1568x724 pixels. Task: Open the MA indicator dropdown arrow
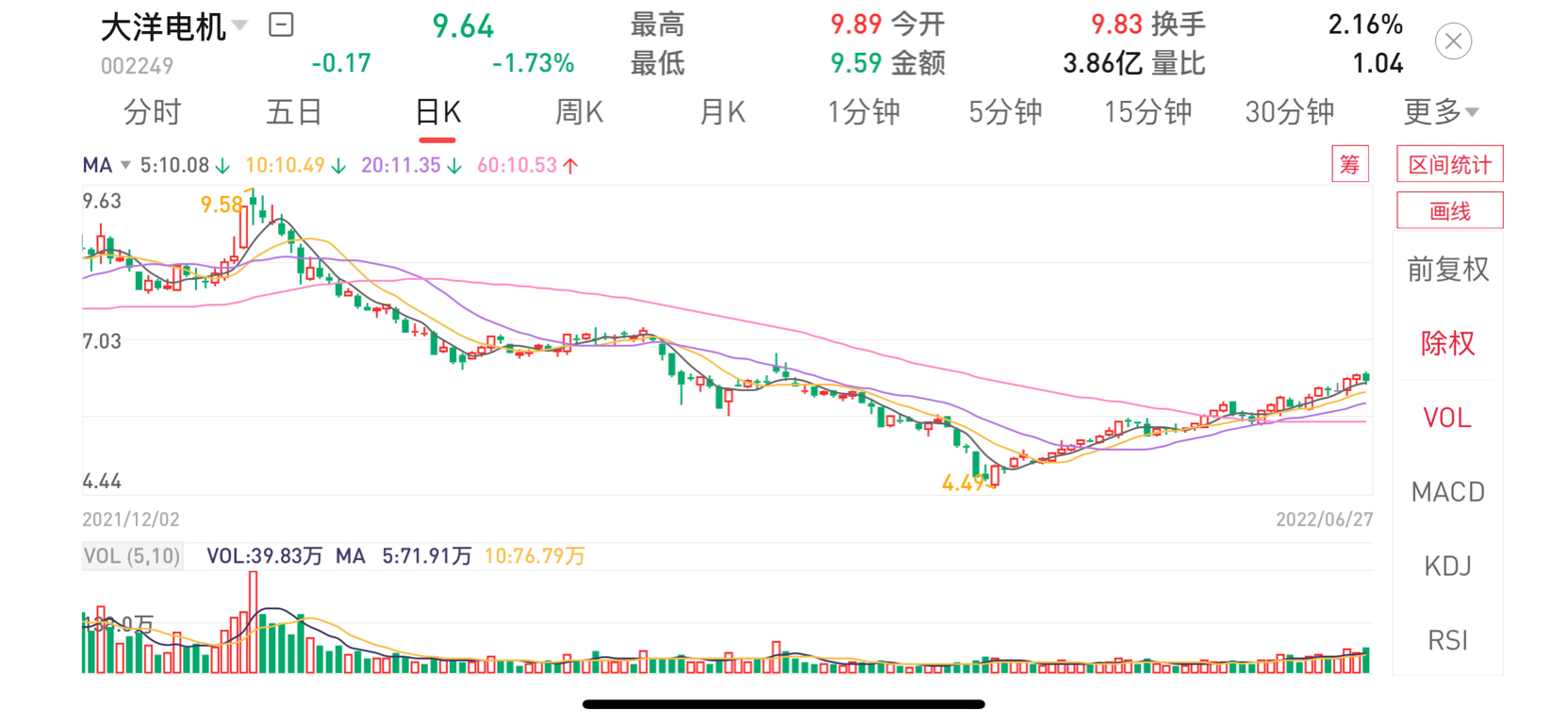click(125, 166)
